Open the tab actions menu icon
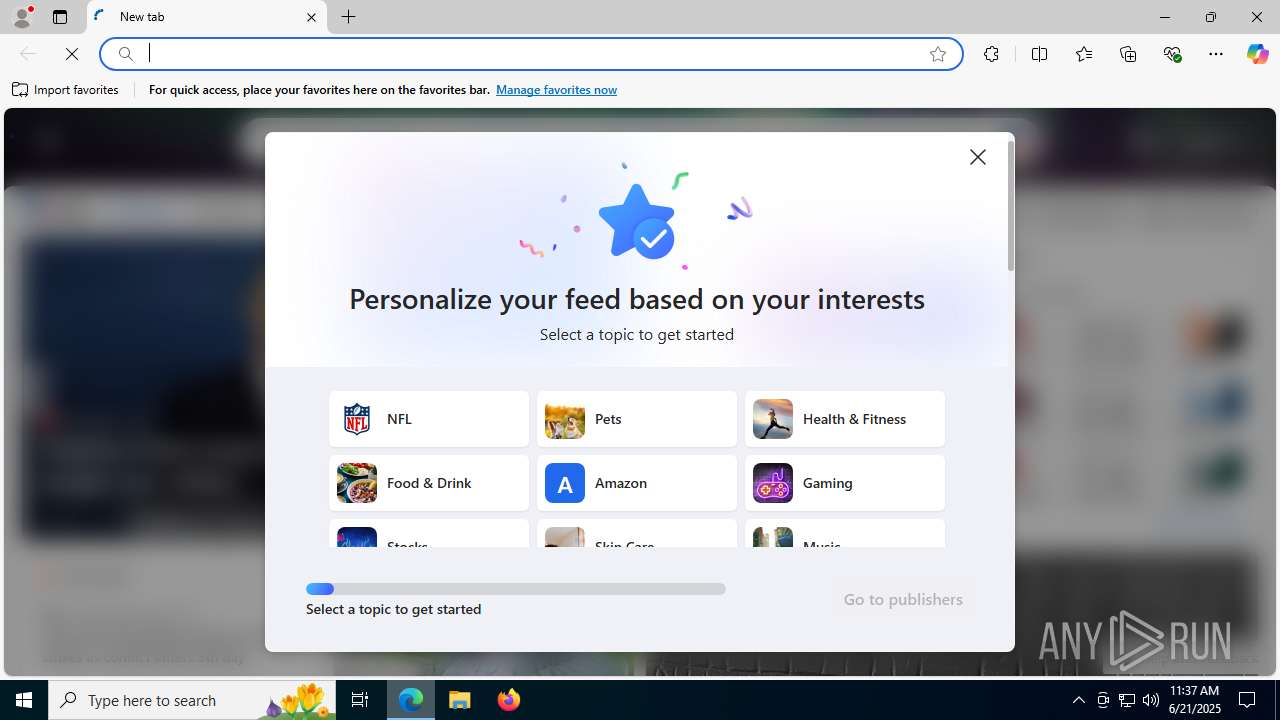 60,17
